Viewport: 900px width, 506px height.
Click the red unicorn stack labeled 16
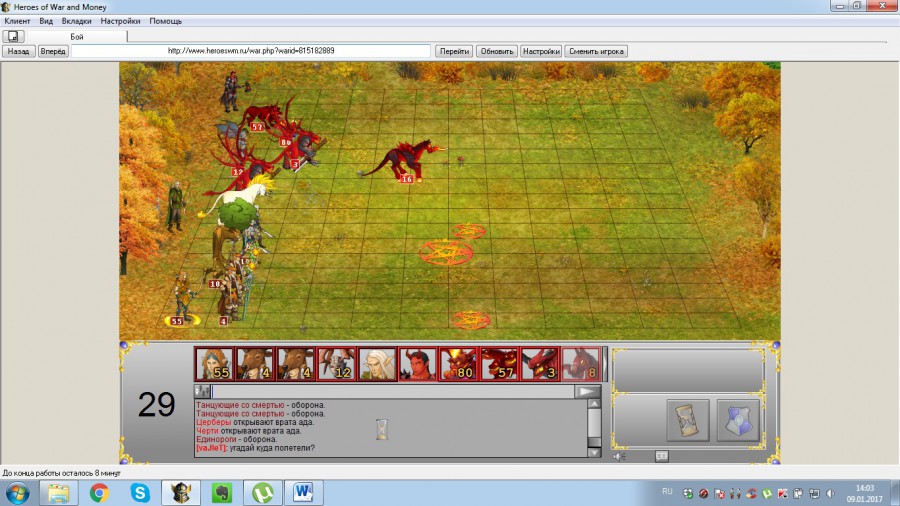(x=406, y=161)
